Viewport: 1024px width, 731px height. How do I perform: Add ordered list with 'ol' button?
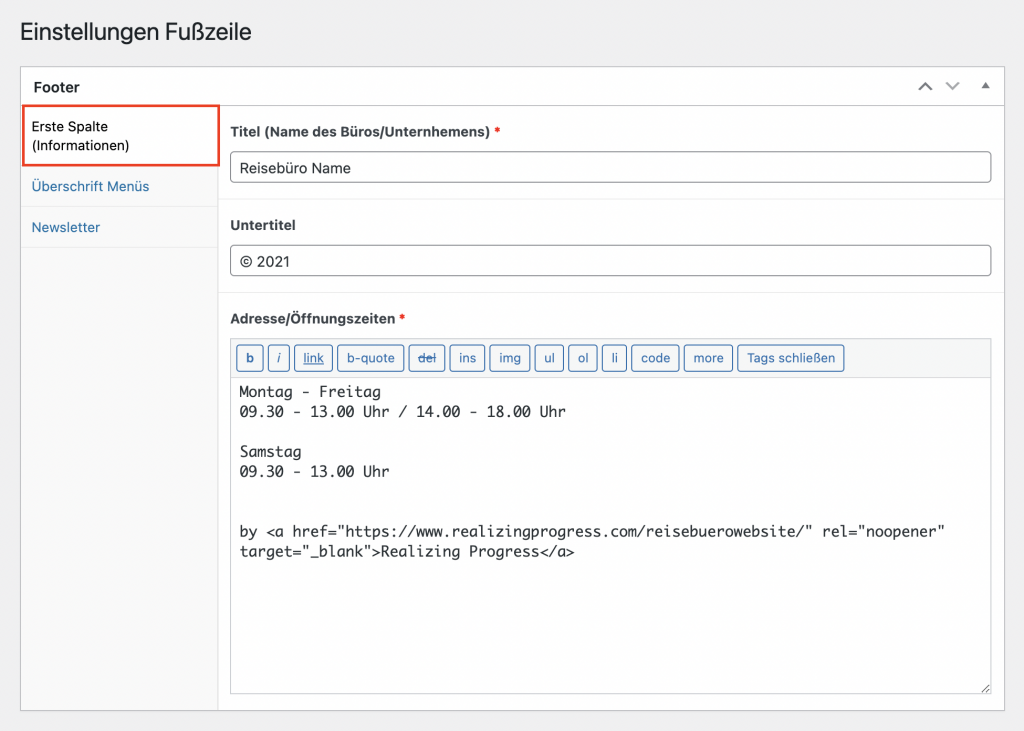(583, 358)
